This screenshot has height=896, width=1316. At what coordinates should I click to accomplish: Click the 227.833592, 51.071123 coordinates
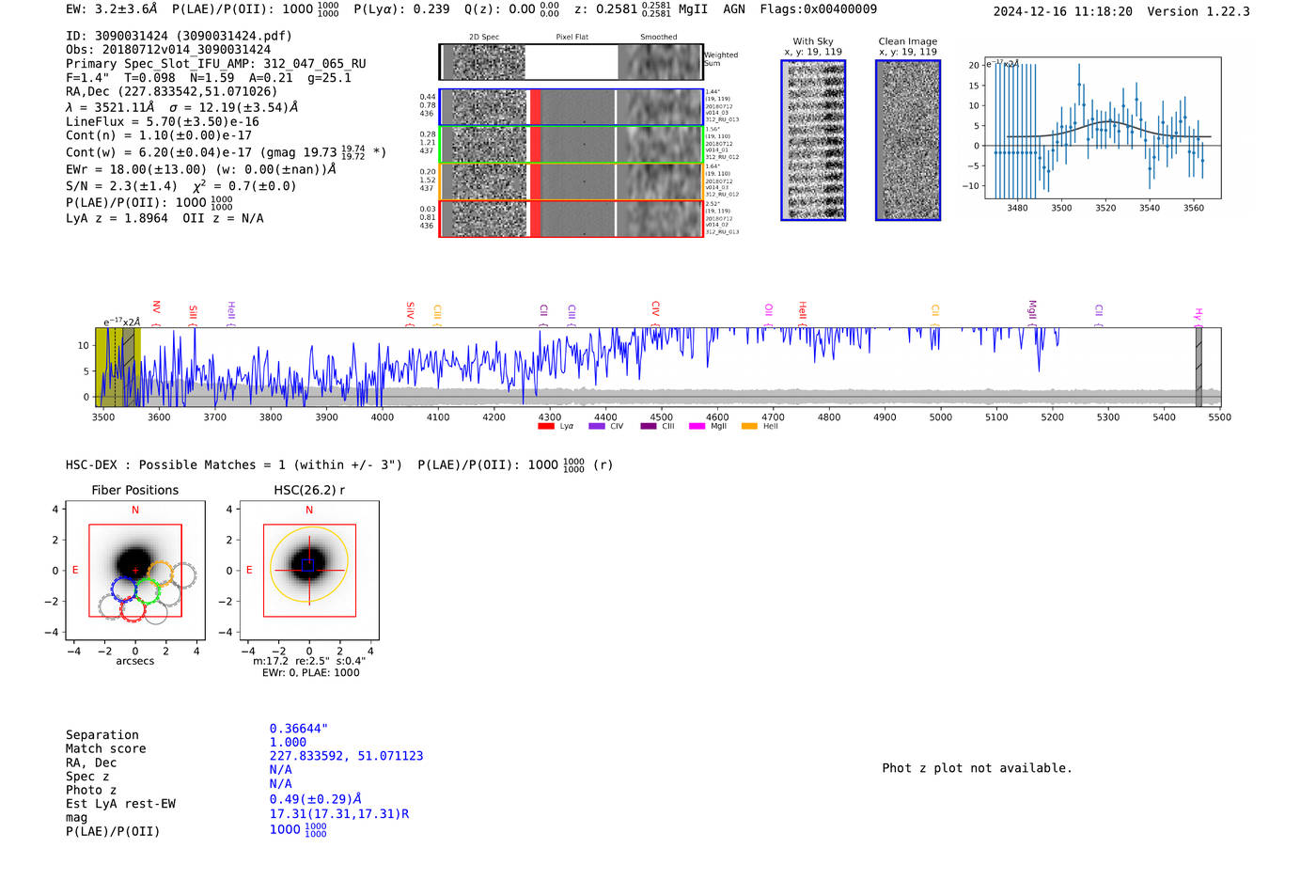click(x=346, y=756)
